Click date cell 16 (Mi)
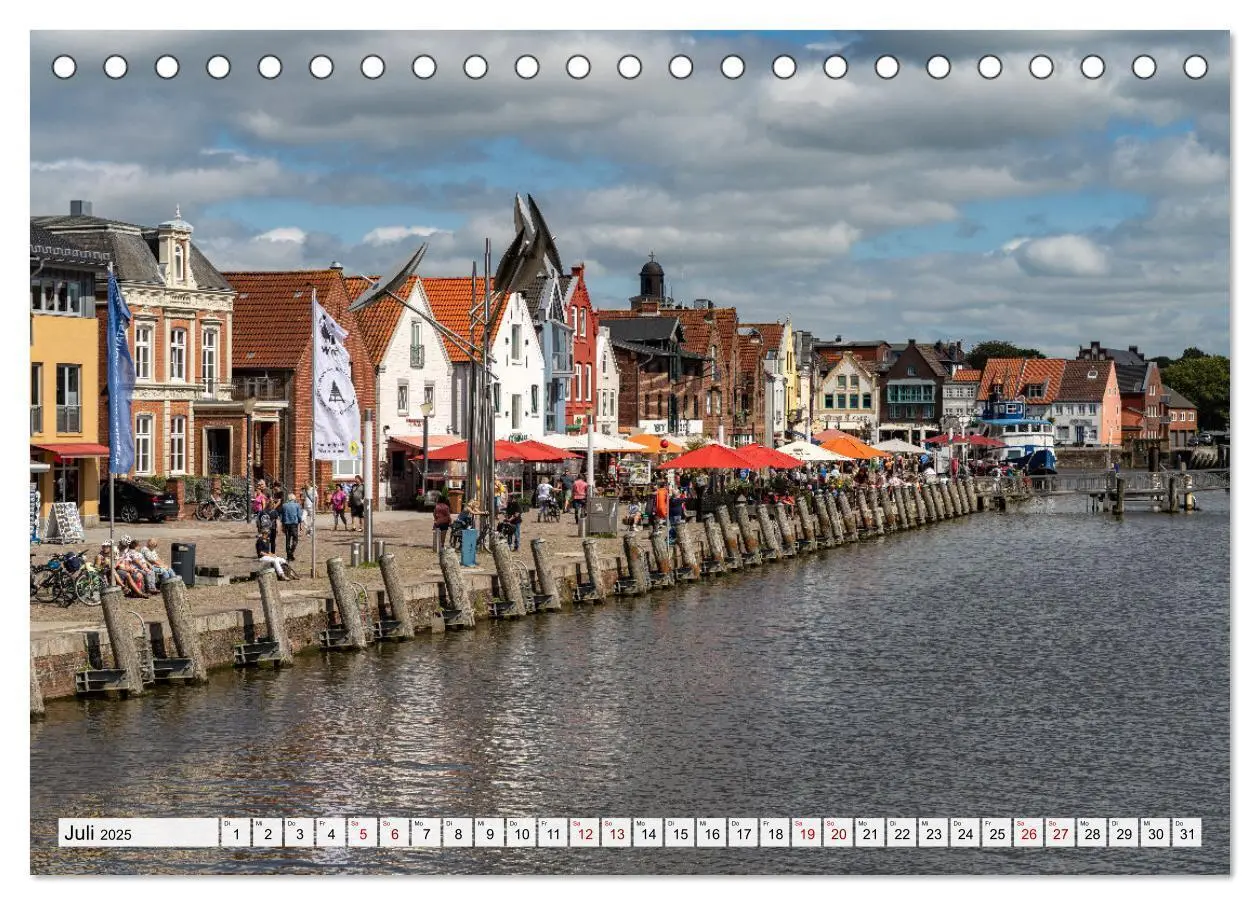This screenshot has height=905, width=1260. tap(711, 833)
